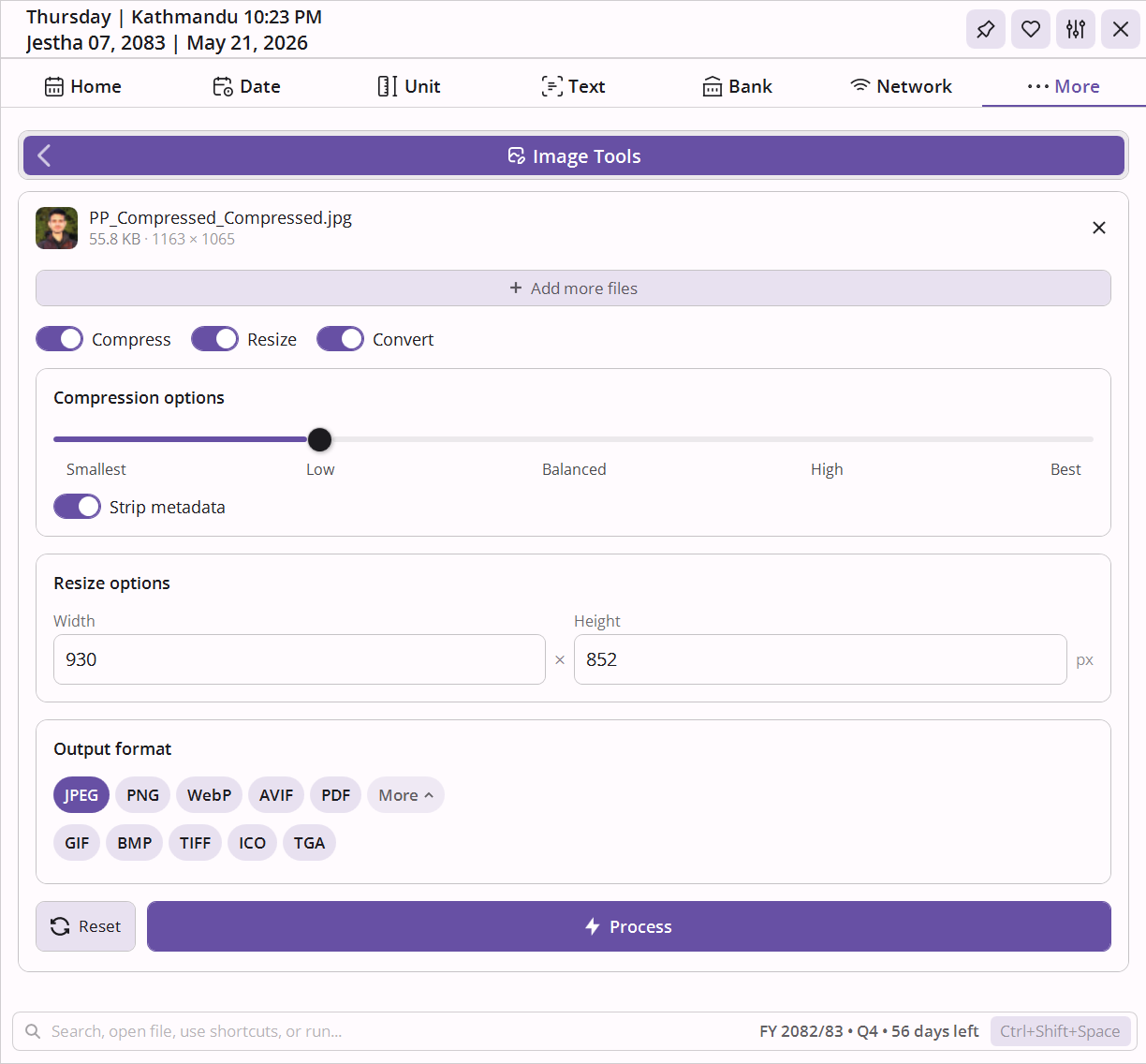Select JPEG output format
The image size is (1146, 1064).
(81, 795)
